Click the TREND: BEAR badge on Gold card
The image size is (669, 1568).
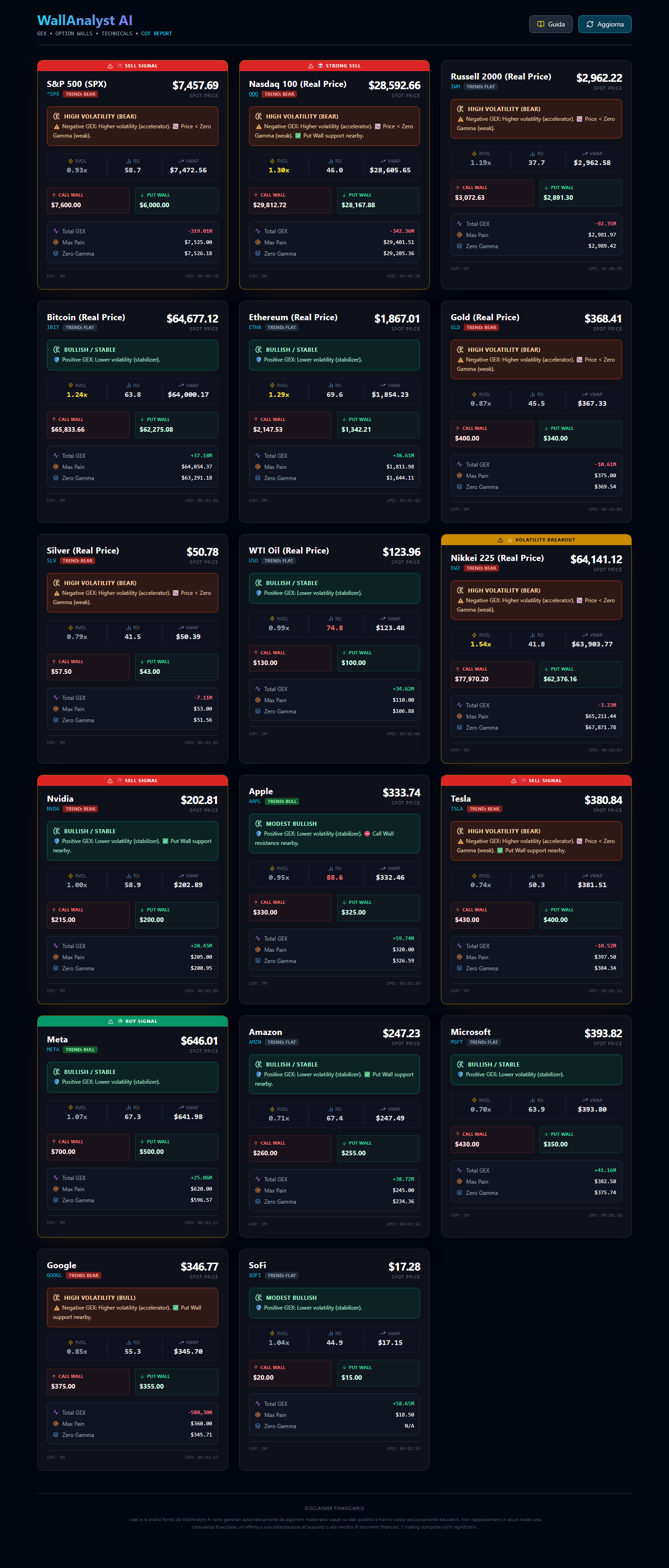point(481,328)
